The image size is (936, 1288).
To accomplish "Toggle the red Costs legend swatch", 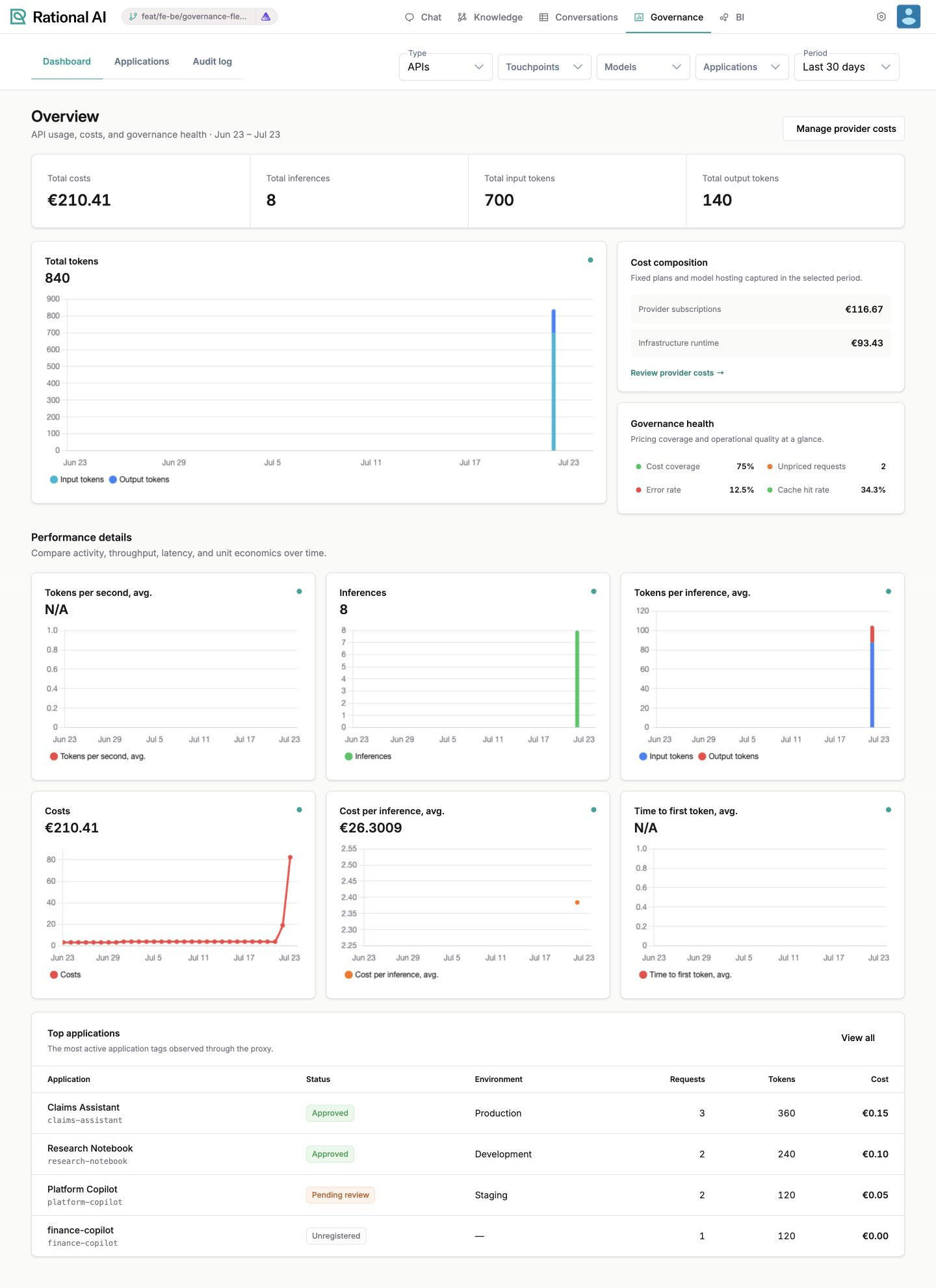I will [54, 975].
